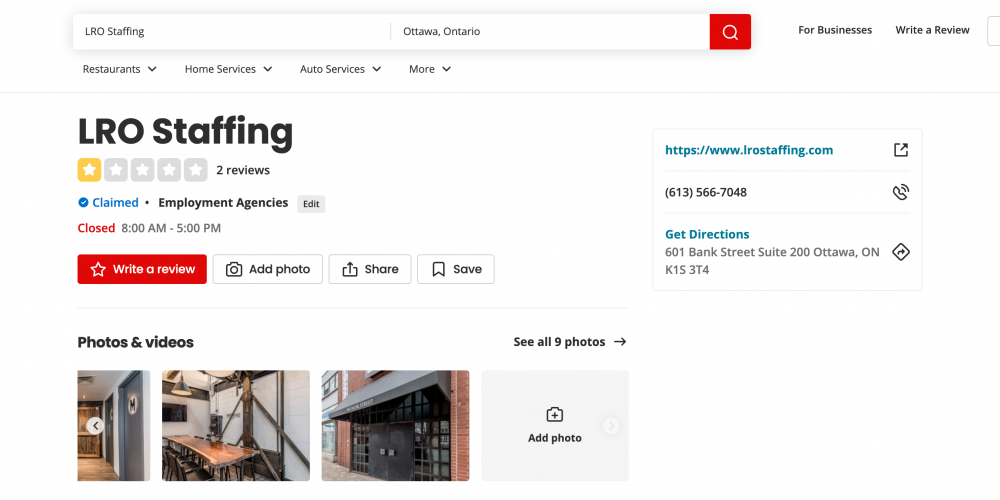Save LRO Staffing to bookmarks
Image resolution: width=1000 pixels, height=500 pixels.
(456, 269)
